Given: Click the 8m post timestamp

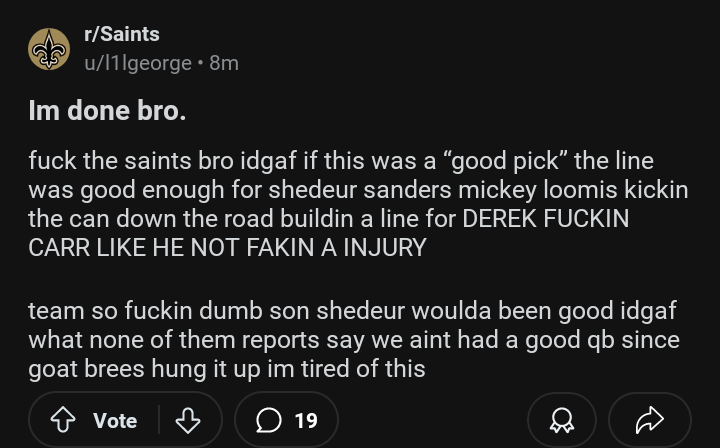Looking at the screenshot, I should [224, 63].
